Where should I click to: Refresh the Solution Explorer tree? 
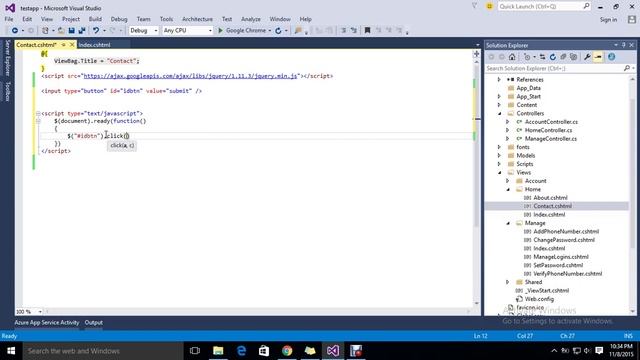click(553, 57)
